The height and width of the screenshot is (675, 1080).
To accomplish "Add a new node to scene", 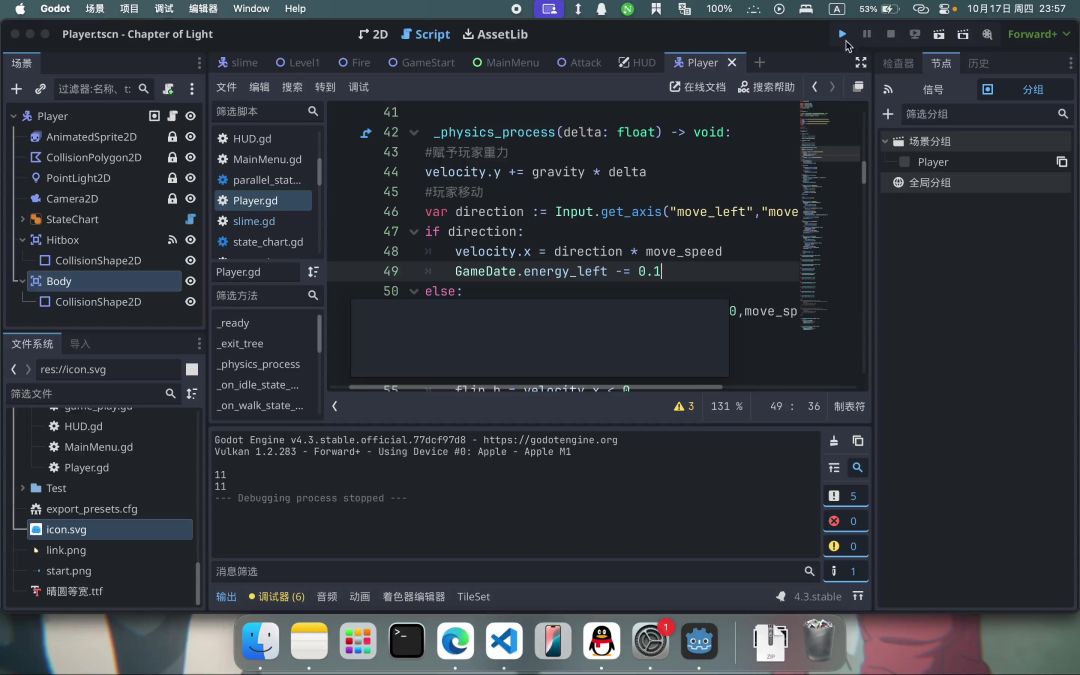I will [16, 89].
